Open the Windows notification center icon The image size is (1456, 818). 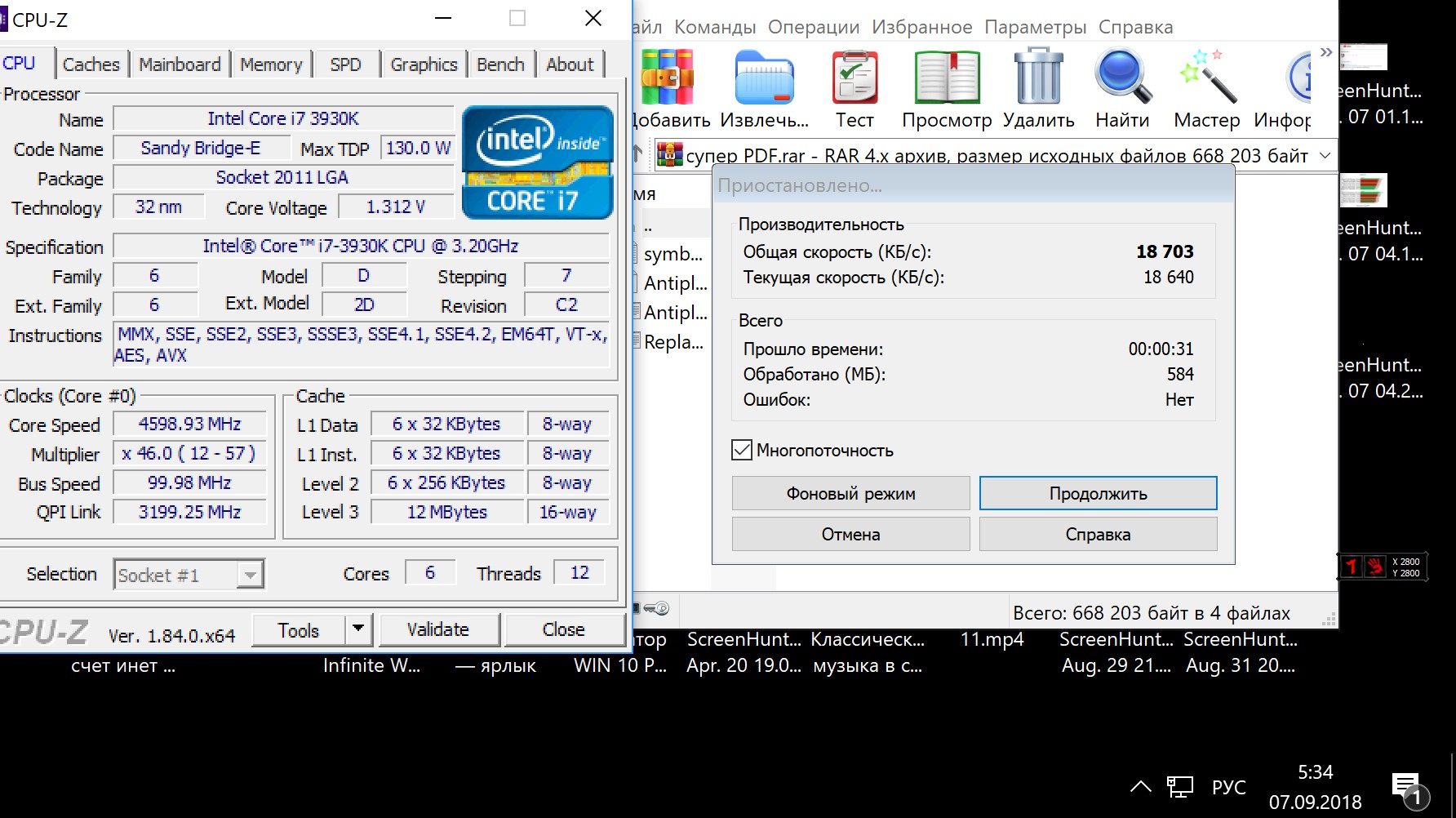tap(1407, 787)
